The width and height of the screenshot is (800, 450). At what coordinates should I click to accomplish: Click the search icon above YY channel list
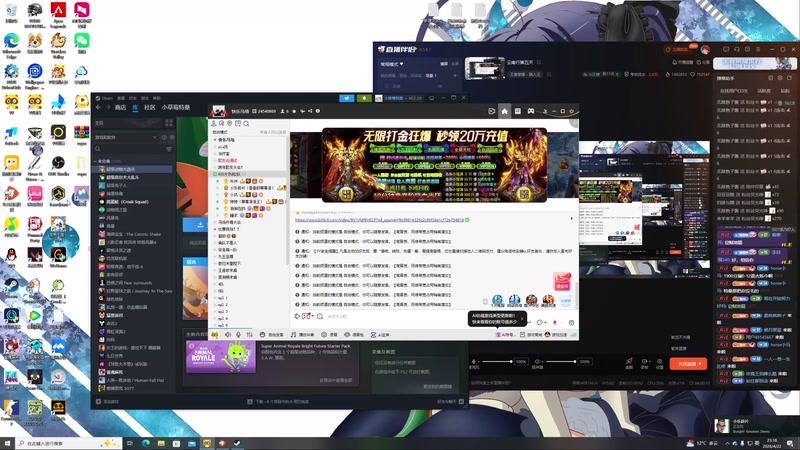246,123
